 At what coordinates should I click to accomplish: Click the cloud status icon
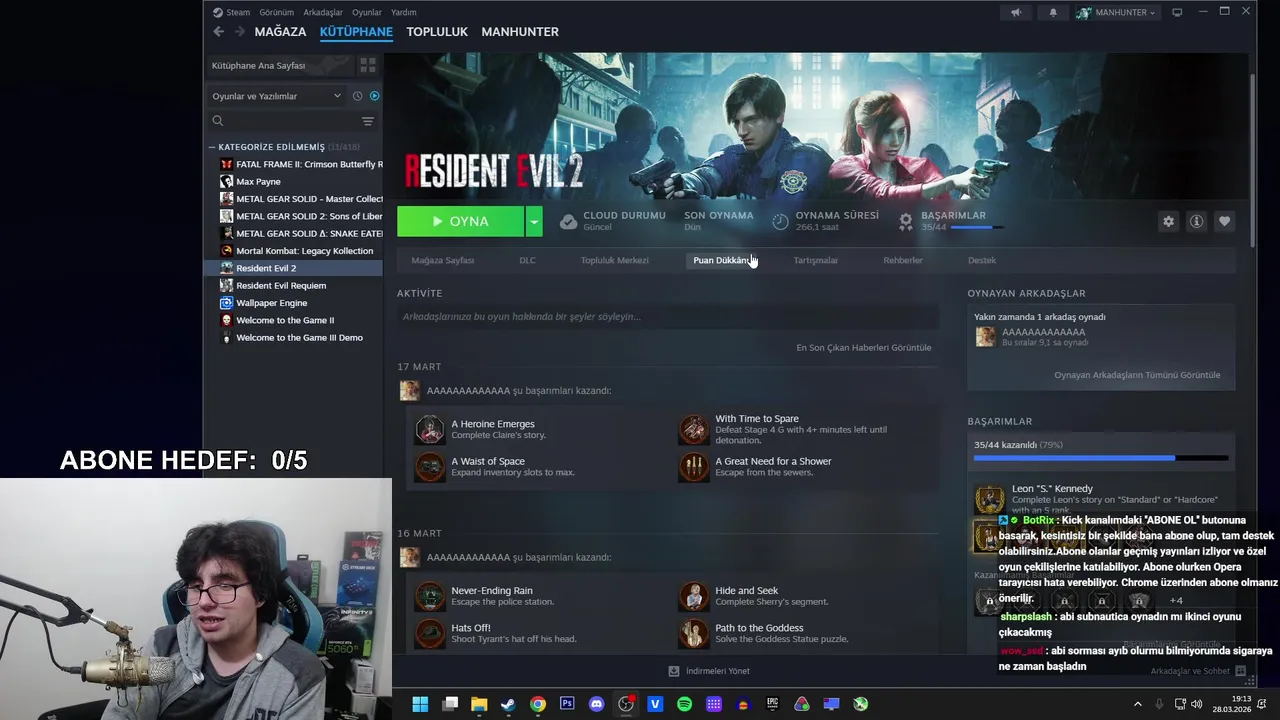[x=568, y=221]
